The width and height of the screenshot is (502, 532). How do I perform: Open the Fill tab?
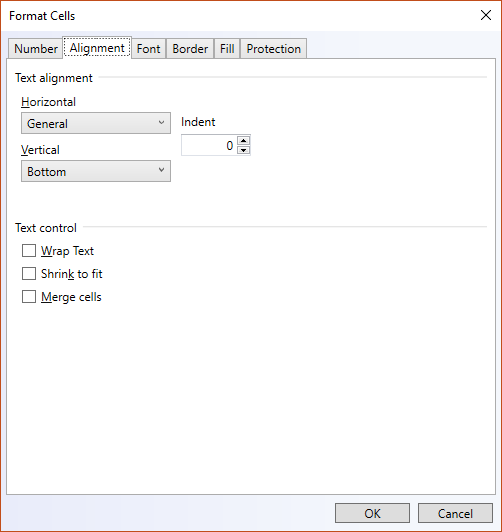point(227,49)
